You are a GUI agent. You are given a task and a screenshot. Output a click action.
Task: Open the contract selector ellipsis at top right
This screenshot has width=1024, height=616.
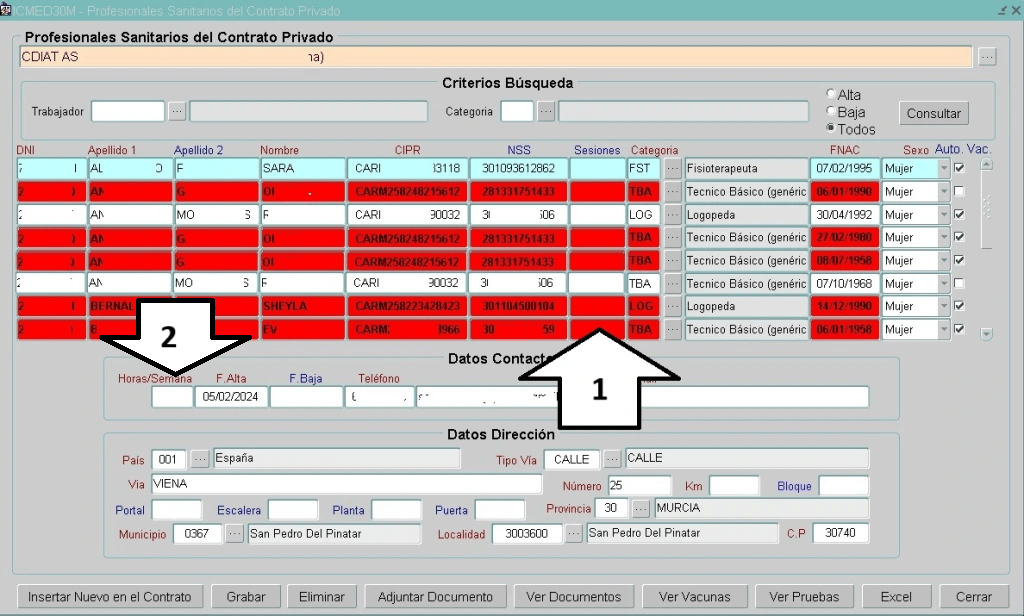(987, 57)
